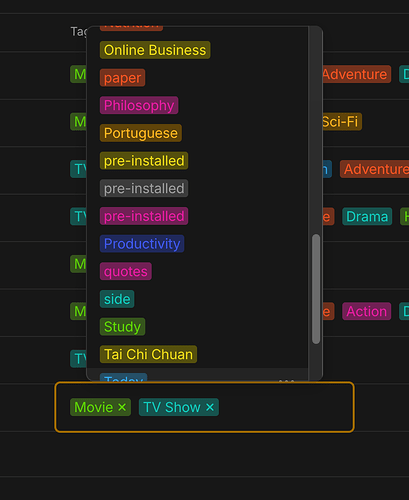Viewport: 409px width, 500px height.
Task: Select the Portuguese tag option
Action: click(x=141, y=133)
